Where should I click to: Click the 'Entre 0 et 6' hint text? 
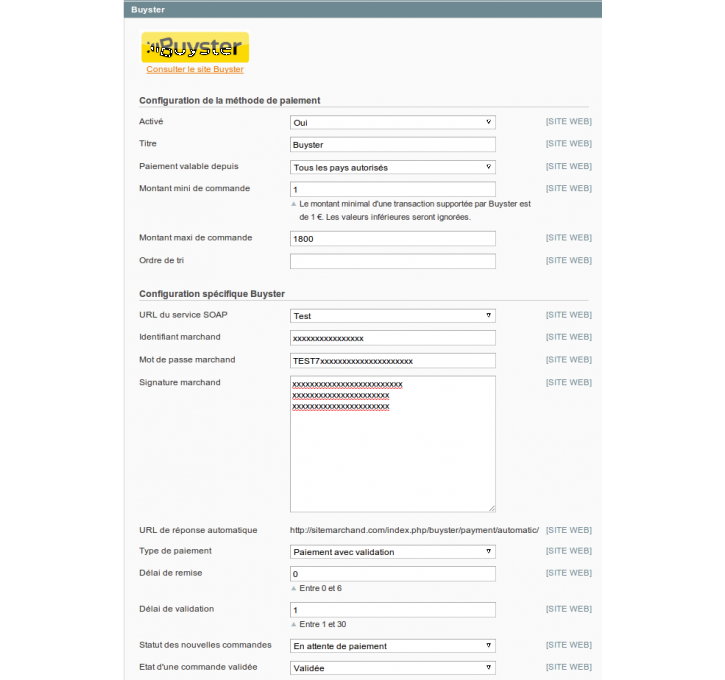coord(320,588)
